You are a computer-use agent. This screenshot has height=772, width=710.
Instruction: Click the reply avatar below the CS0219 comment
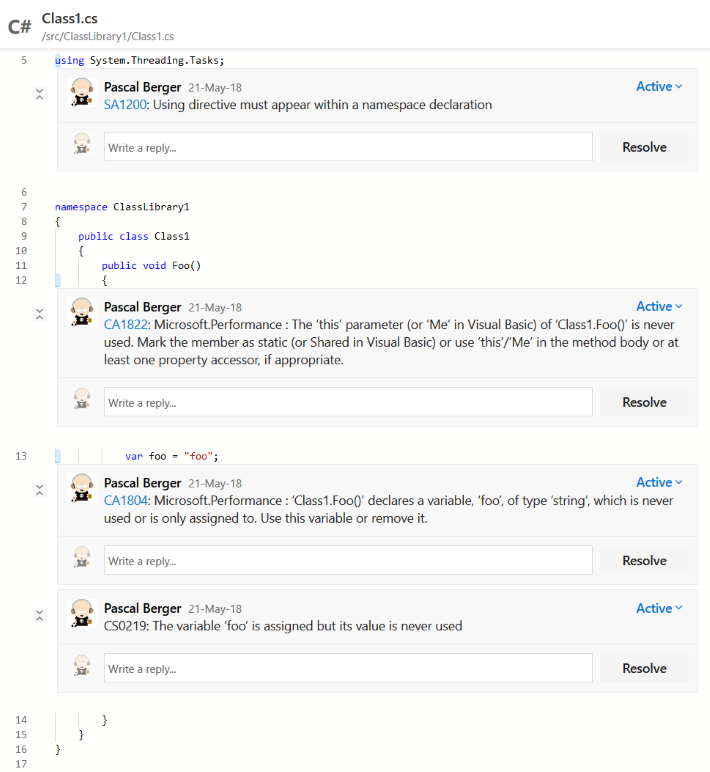(x=83, y=667)
